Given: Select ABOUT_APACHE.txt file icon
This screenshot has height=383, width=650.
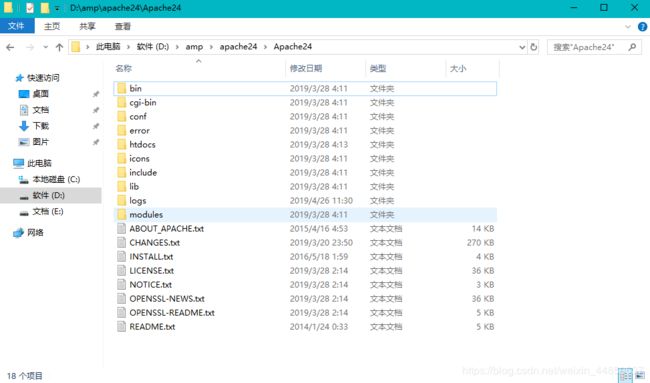Looking at the screenshot, I should click(x=121, y=229).
